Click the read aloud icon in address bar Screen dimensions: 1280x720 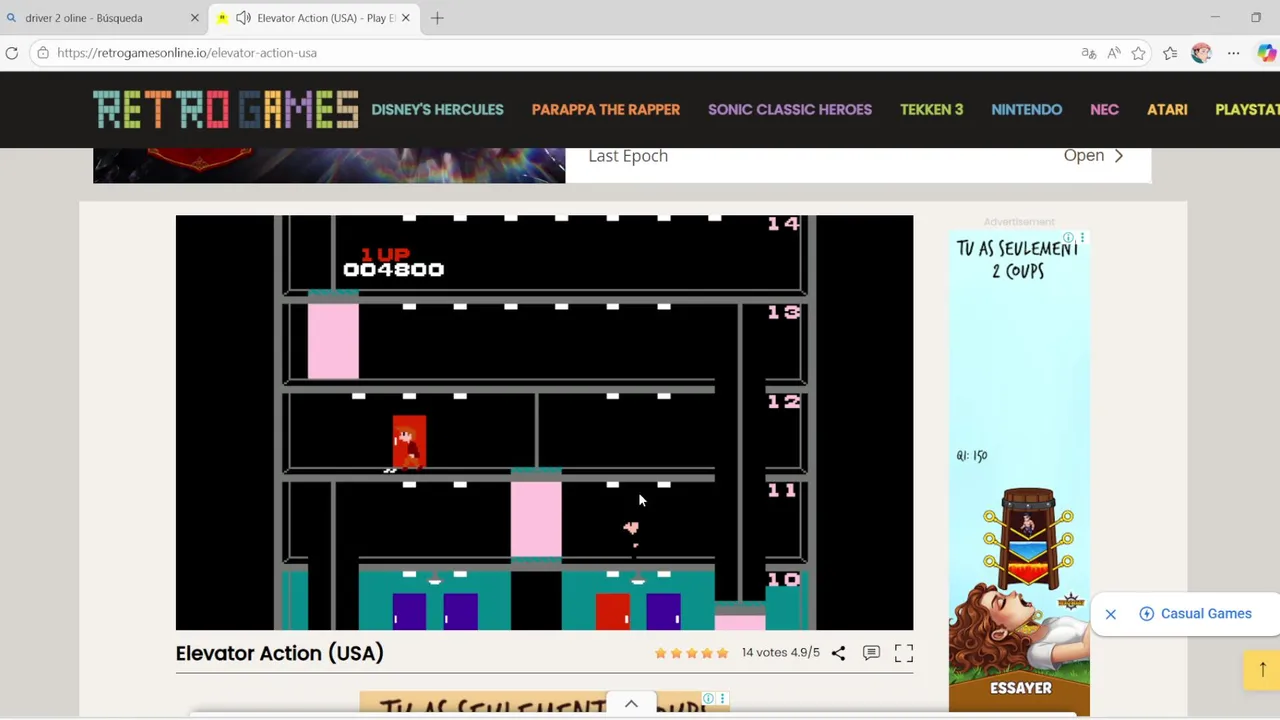point(1113,53)
